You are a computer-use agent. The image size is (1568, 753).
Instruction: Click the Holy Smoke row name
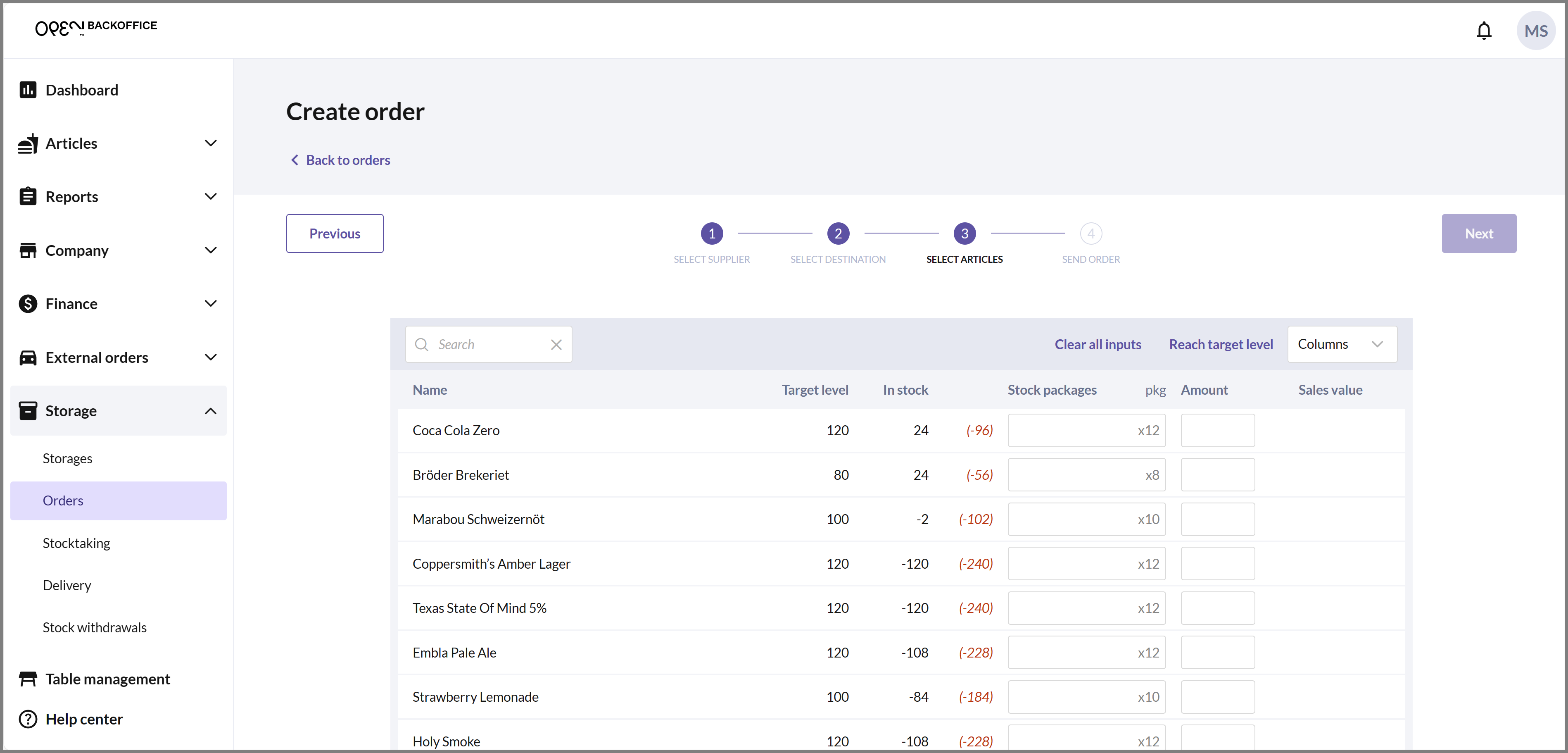click(x=446, y=741)
